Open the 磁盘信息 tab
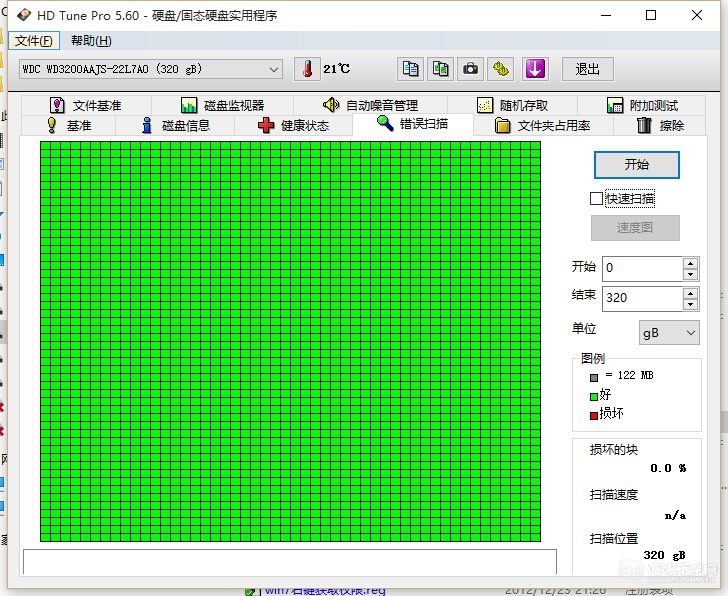728x596 pixels. click(x=176, y=125)
